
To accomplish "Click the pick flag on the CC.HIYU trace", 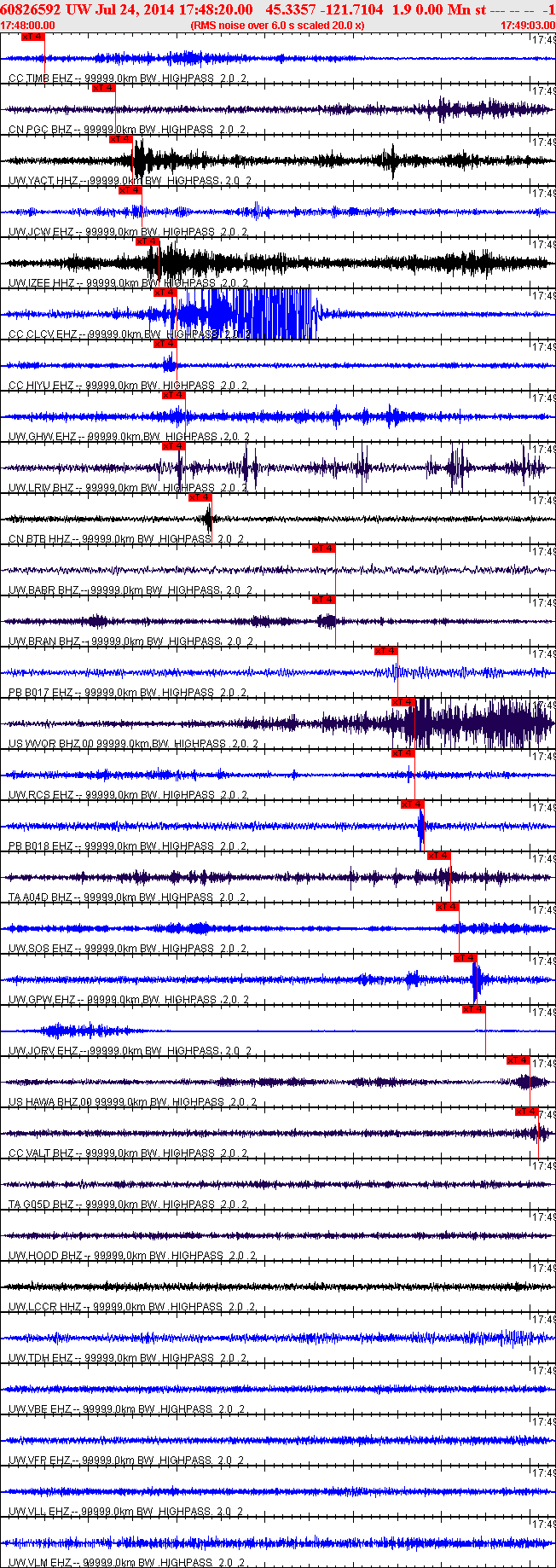I will (x=165, y=344).
